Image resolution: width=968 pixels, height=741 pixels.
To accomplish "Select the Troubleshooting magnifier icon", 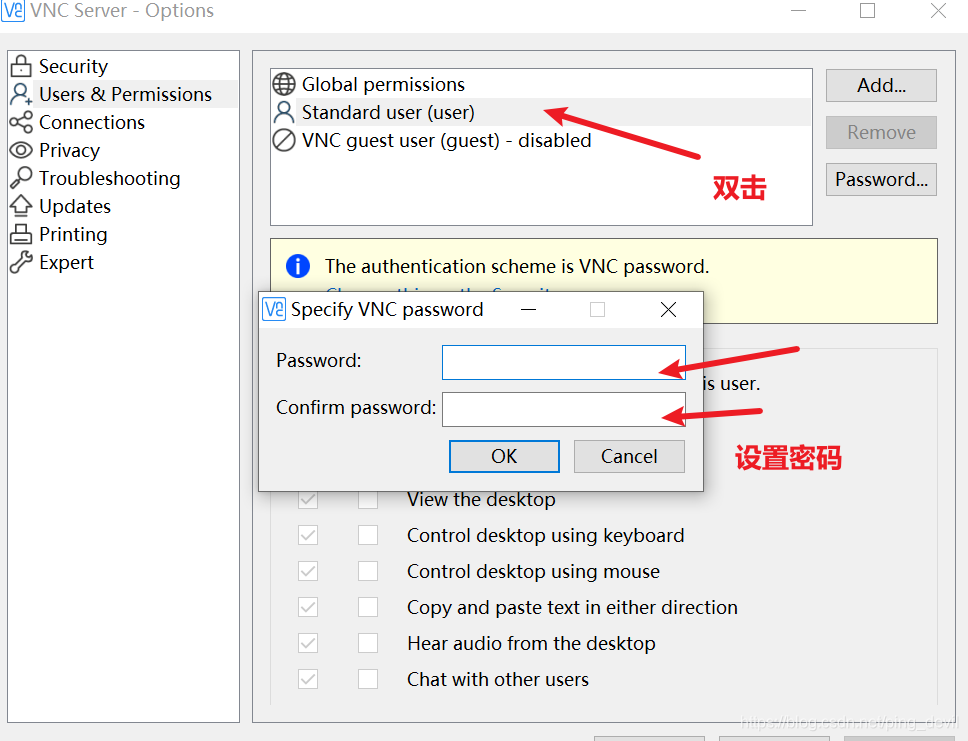I will coord(21,178).
